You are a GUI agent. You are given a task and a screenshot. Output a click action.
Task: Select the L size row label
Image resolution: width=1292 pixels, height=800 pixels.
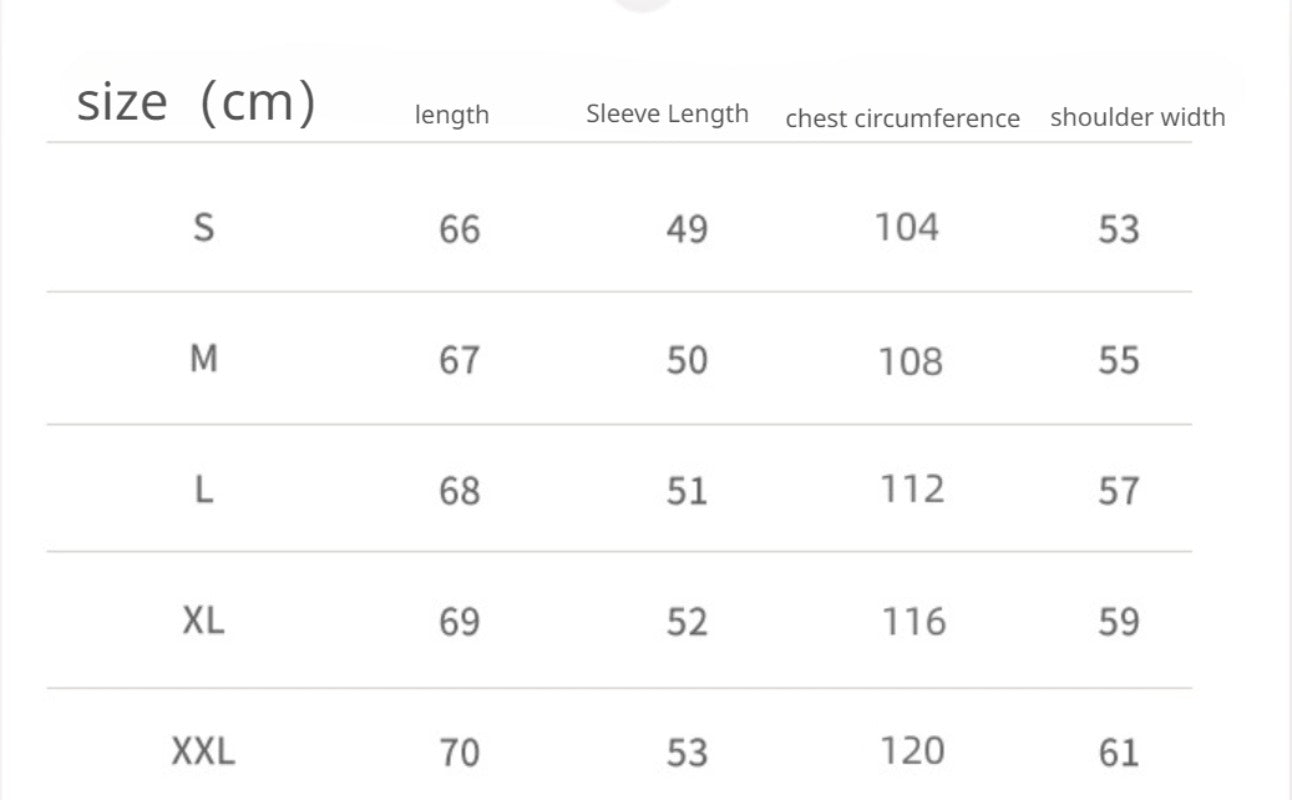(x=203, y=490)
